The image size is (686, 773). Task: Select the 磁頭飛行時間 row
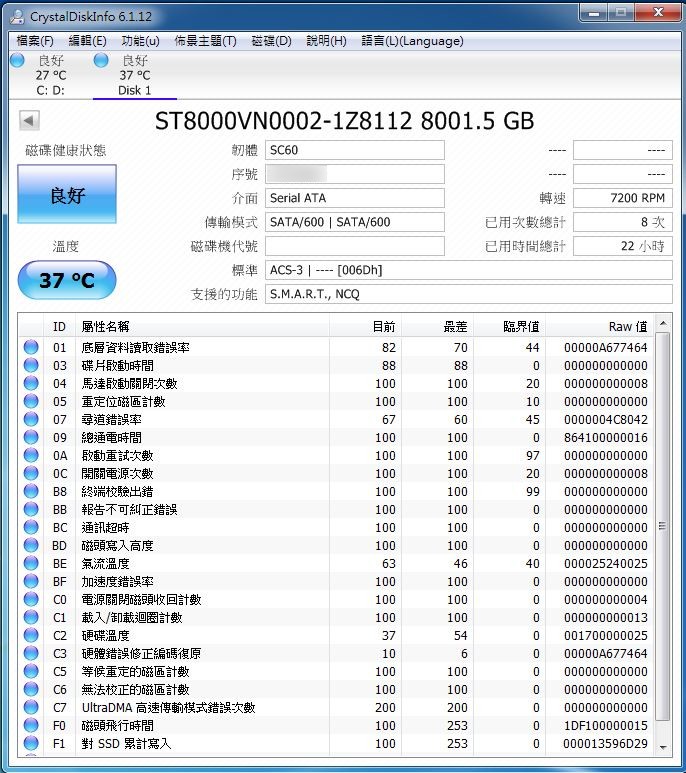pyautogui.click(x=337, y=725)
